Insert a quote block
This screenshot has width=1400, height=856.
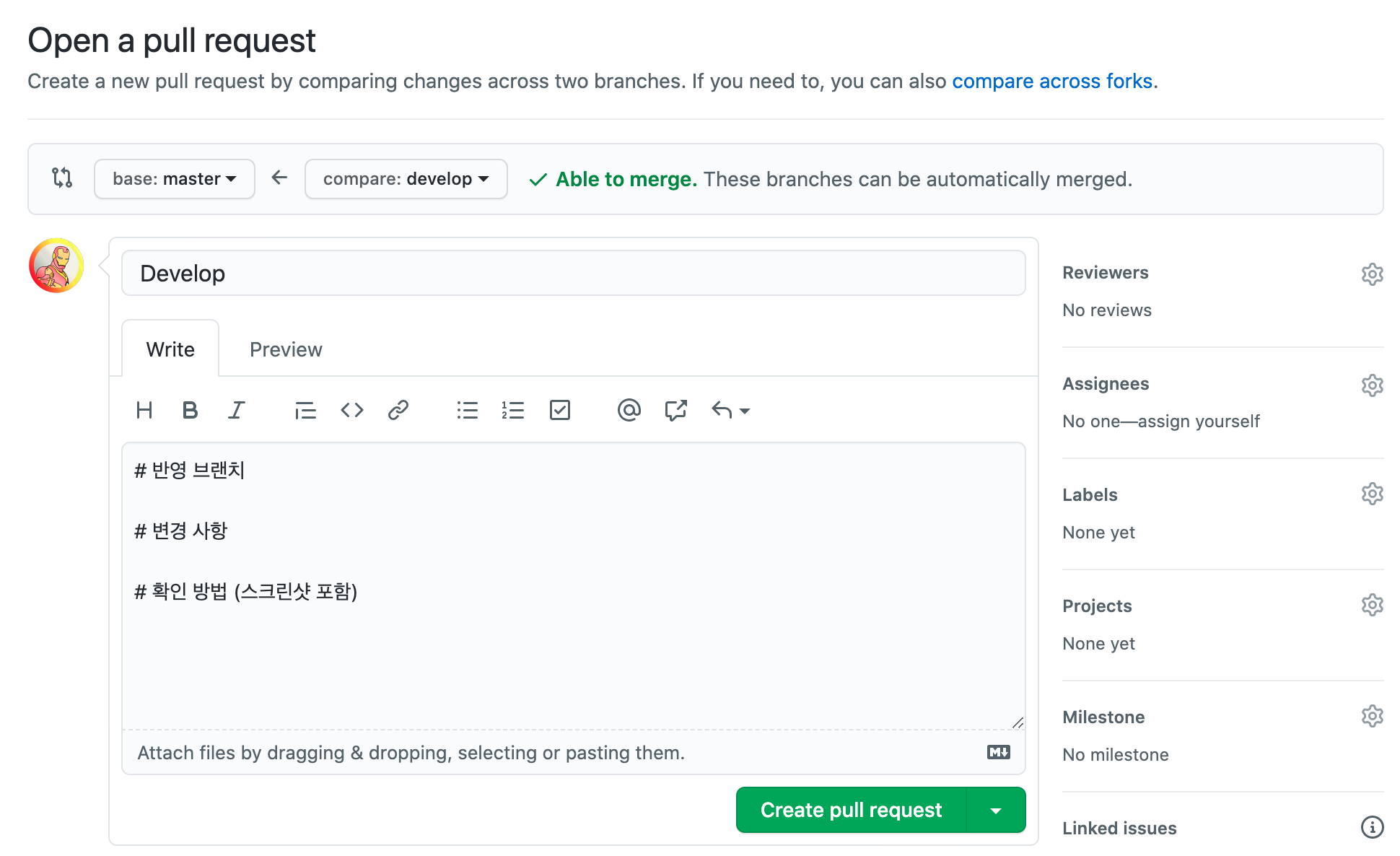pos(305,411)
